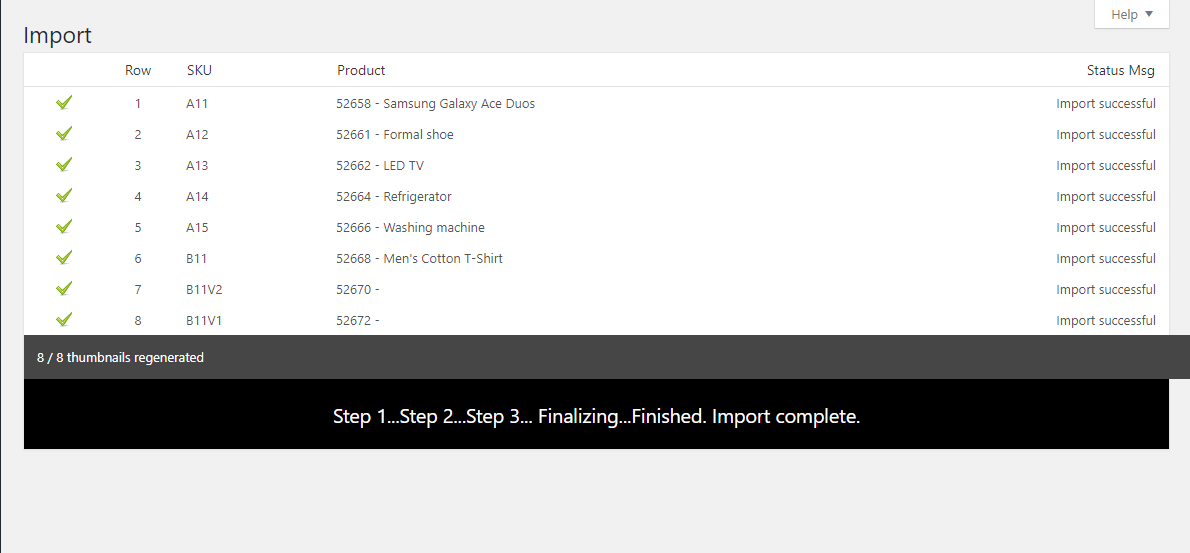
Task: Click the Help dropdown arrow
Action: [1148, 14]
